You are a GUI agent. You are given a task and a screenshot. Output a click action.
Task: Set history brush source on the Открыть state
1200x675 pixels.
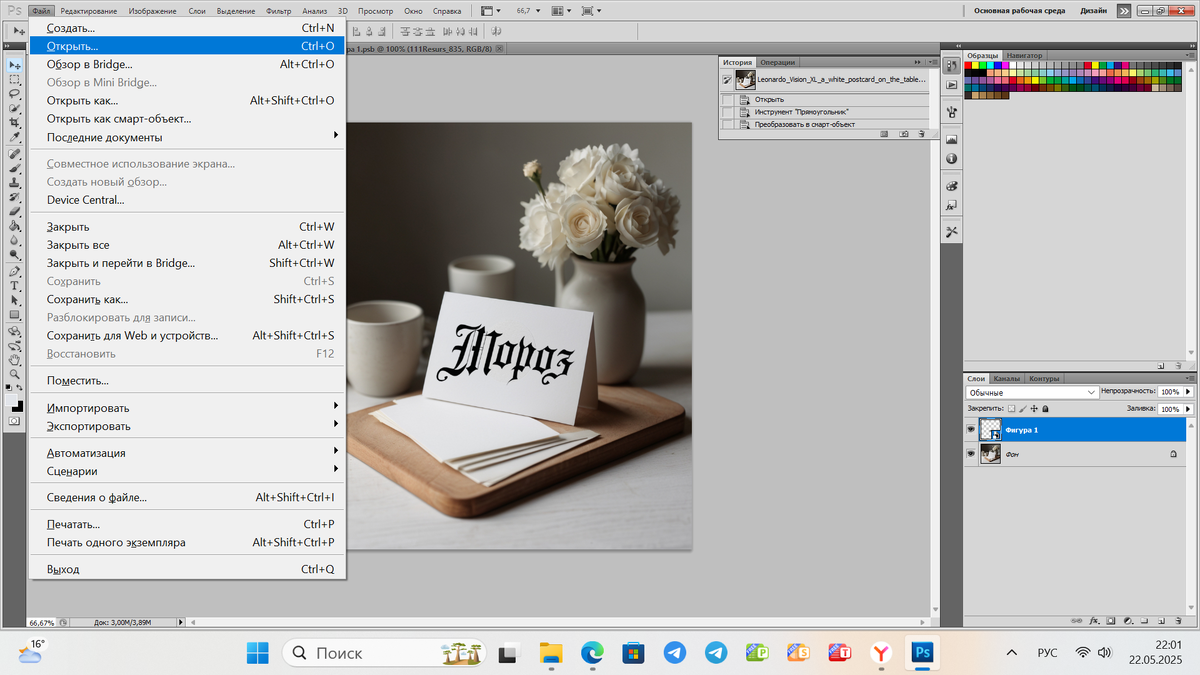click(727, 100)
